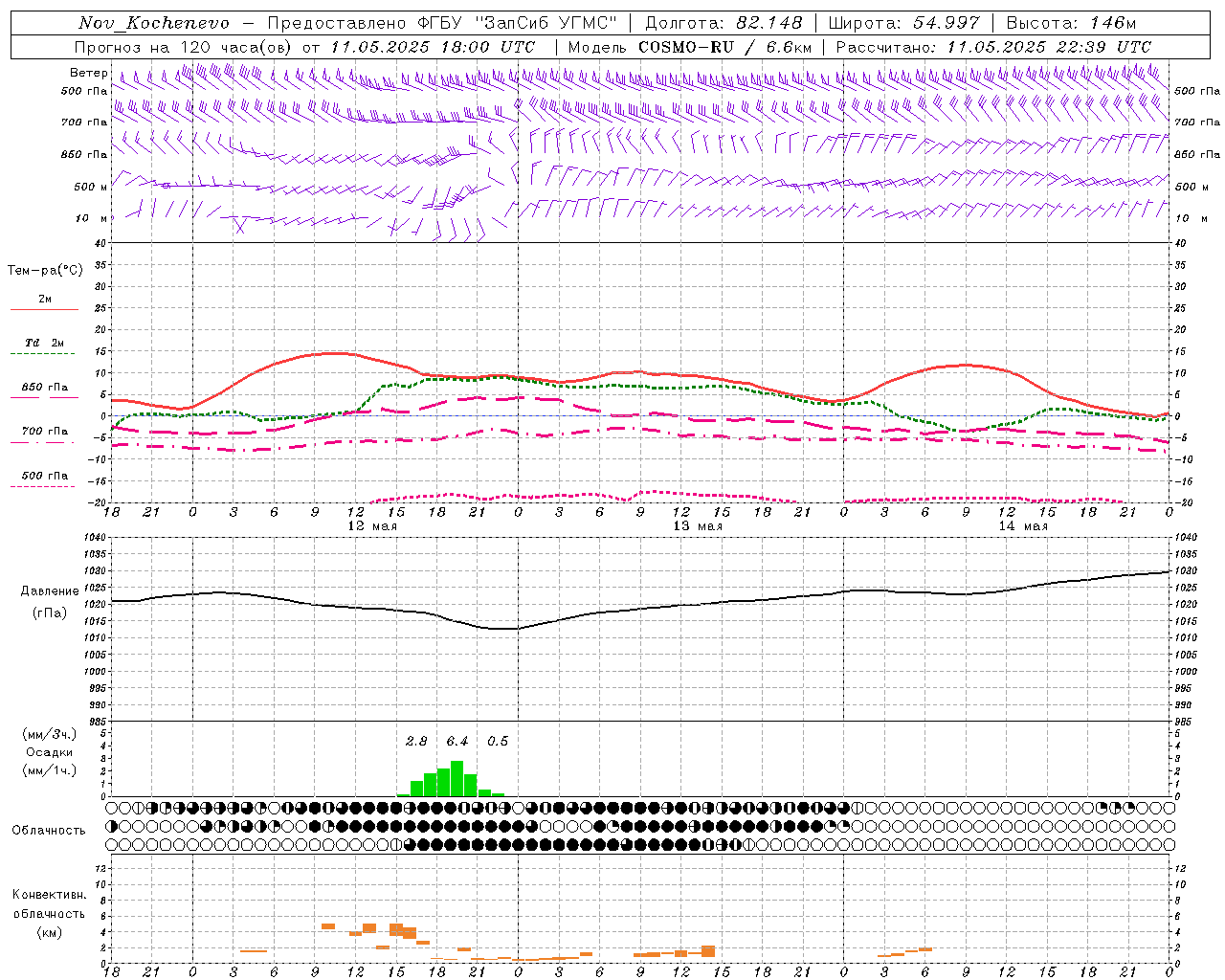Viewport: 1225px width, 980px height.
Task: Click the 14 мая date marker
Action: click(x=1023, y=526)
